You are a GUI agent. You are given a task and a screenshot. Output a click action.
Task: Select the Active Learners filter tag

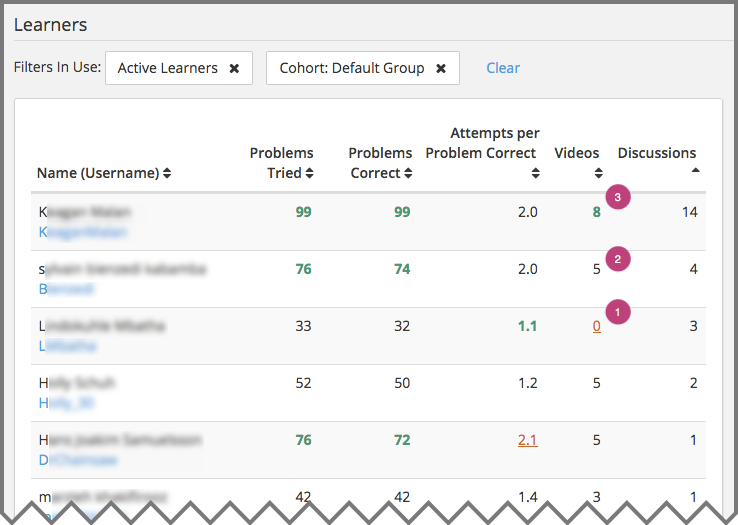(167, 69)
